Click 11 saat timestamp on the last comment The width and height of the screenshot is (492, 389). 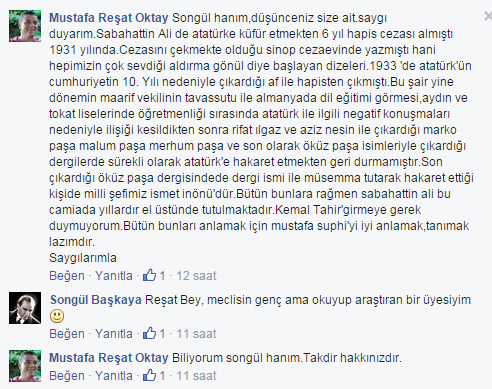click(x=196, y=376)
